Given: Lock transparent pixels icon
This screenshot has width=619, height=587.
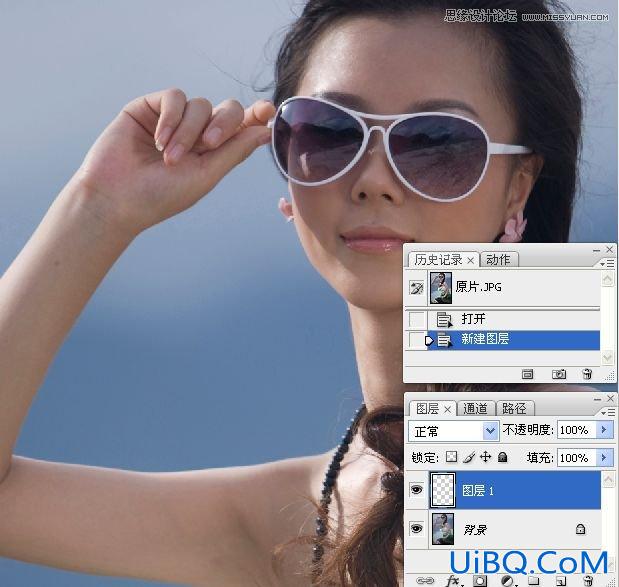Looking at the screenshot, I should tap(451, 457).
